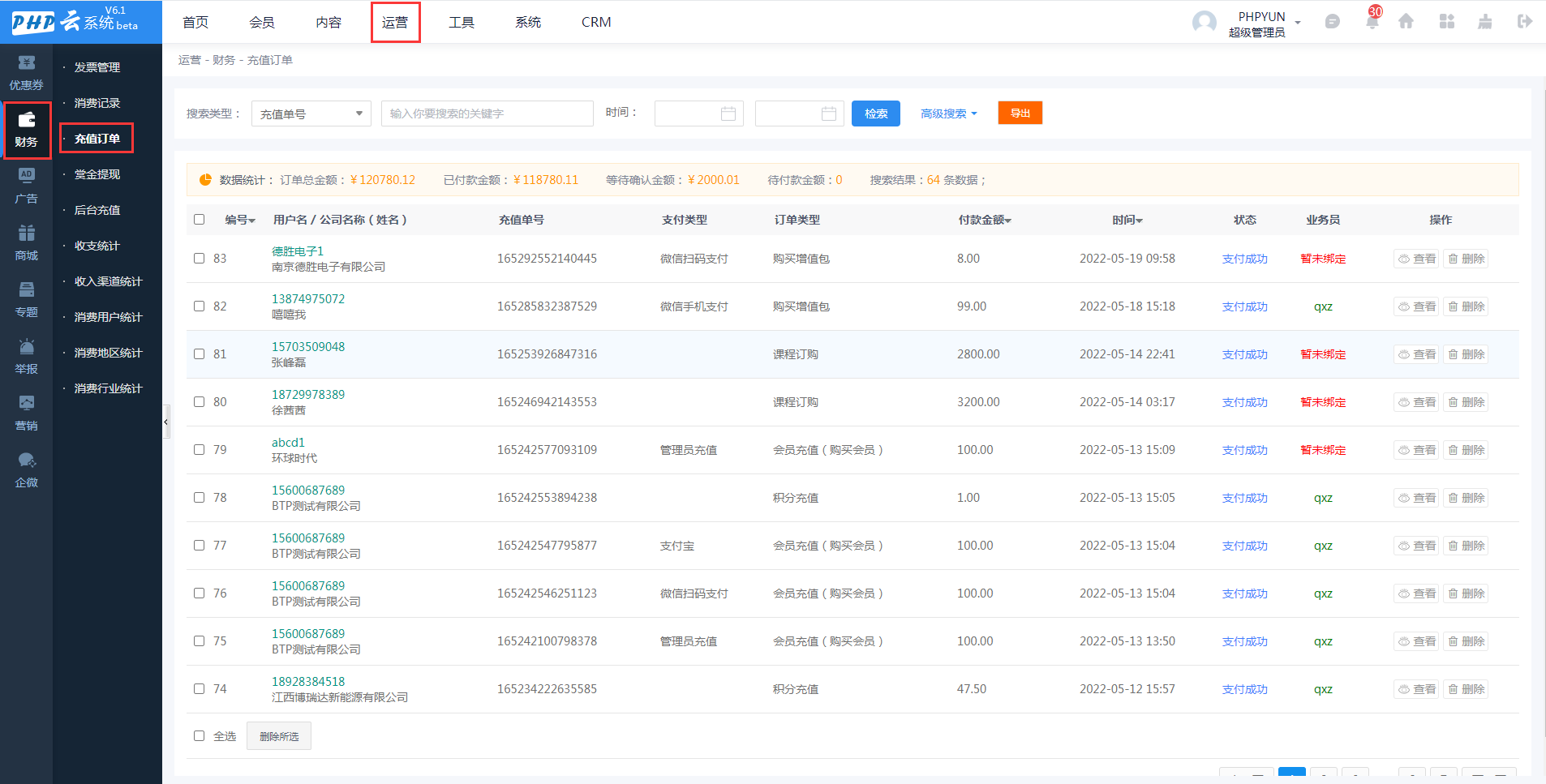Open the 会员 top menu
Screen dimensions: 1546x784
pos(262,22)
